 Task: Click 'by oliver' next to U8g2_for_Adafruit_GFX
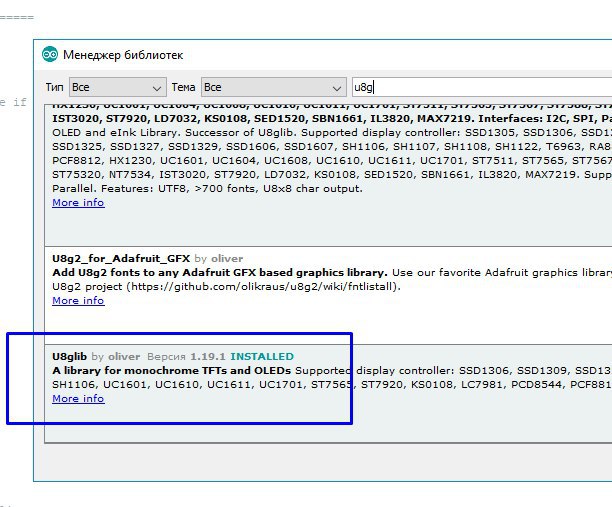point(219,258)
